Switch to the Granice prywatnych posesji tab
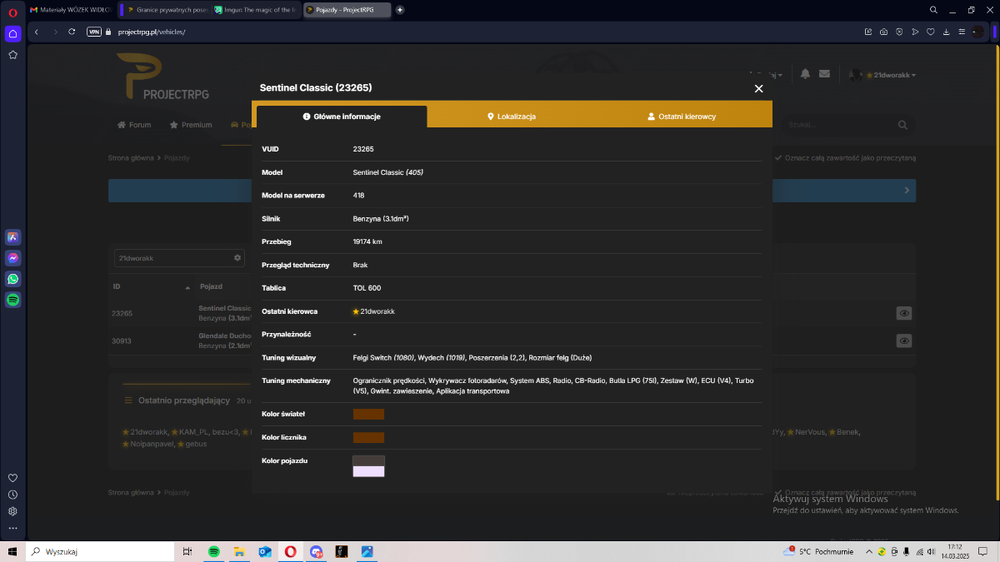Image resolution: width=1000 pixels, height=562 pixels. [x=167, y=10]
